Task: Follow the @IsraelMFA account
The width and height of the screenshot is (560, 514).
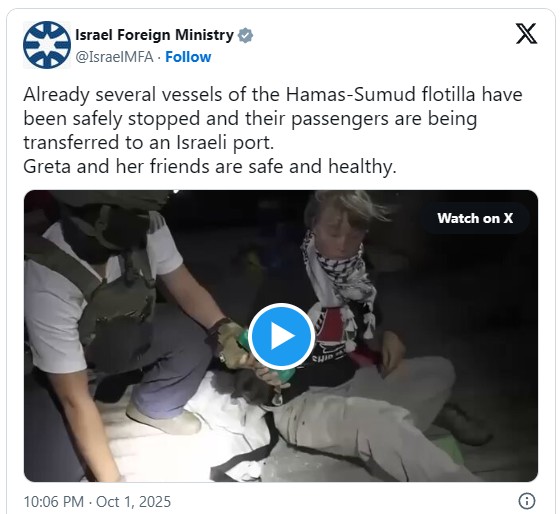Action: (x=188, y=57)
